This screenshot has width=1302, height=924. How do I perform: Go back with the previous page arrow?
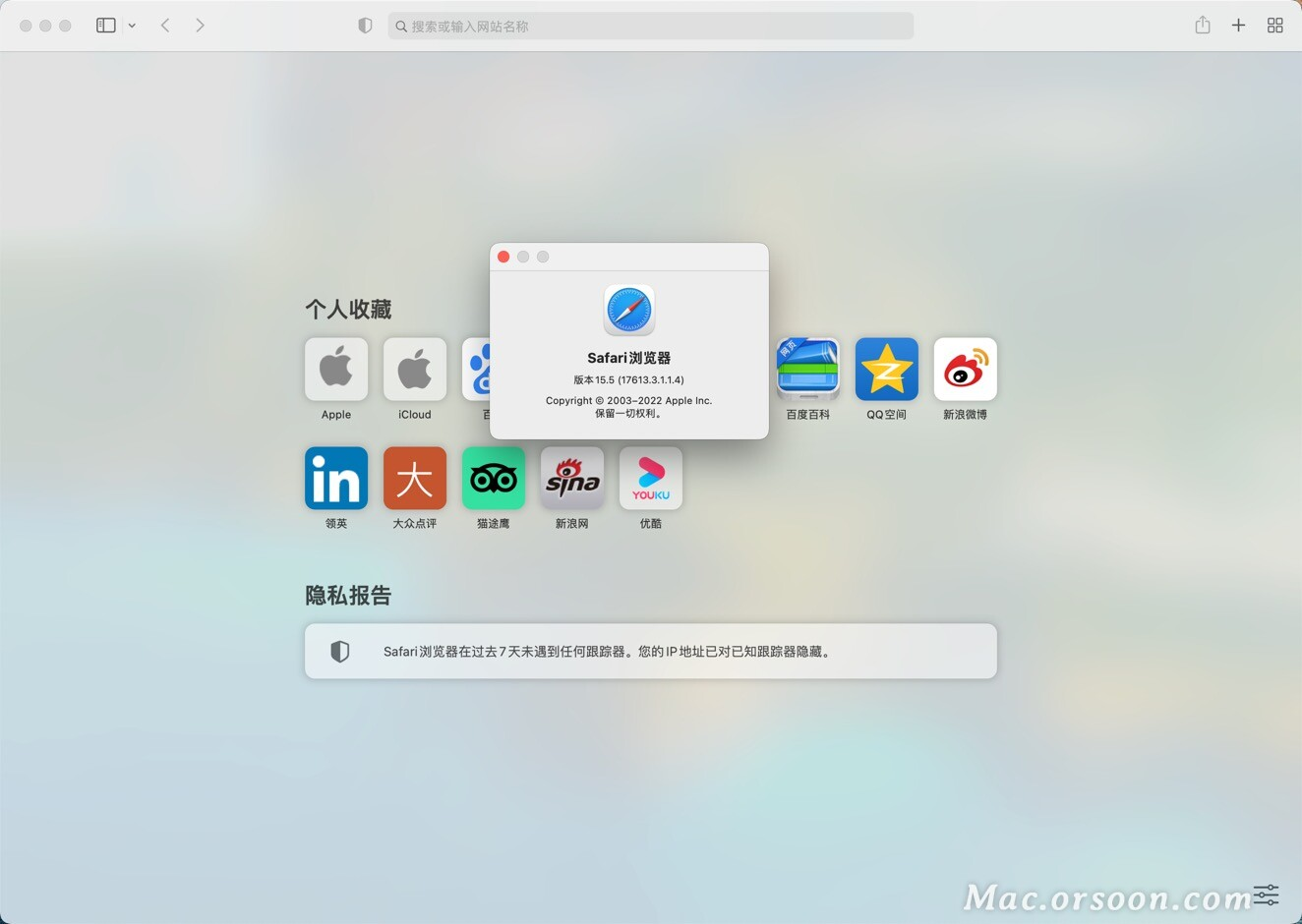coord(165,26)
